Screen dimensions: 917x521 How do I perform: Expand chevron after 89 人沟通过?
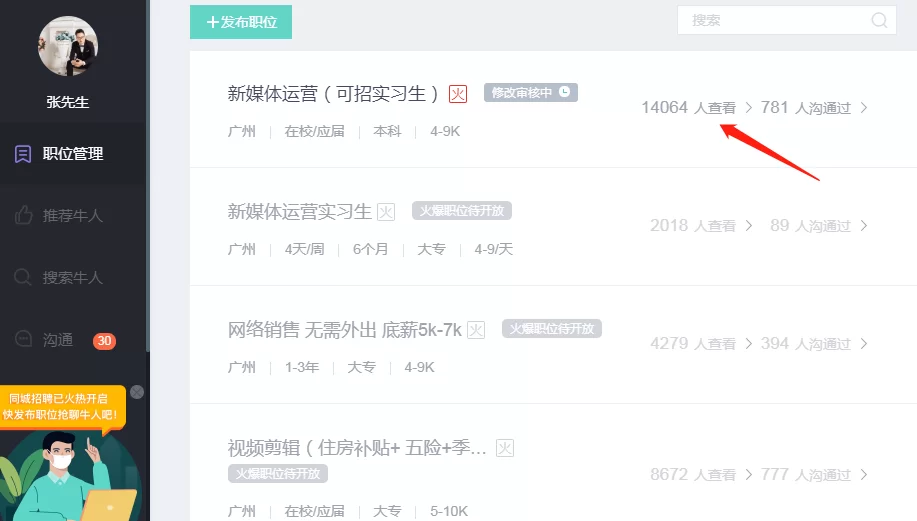[864, 226]
